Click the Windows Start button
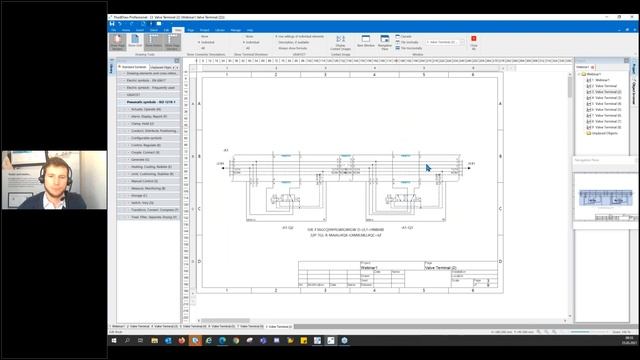The width and height of the screenshot is (640, 360). 114,340
